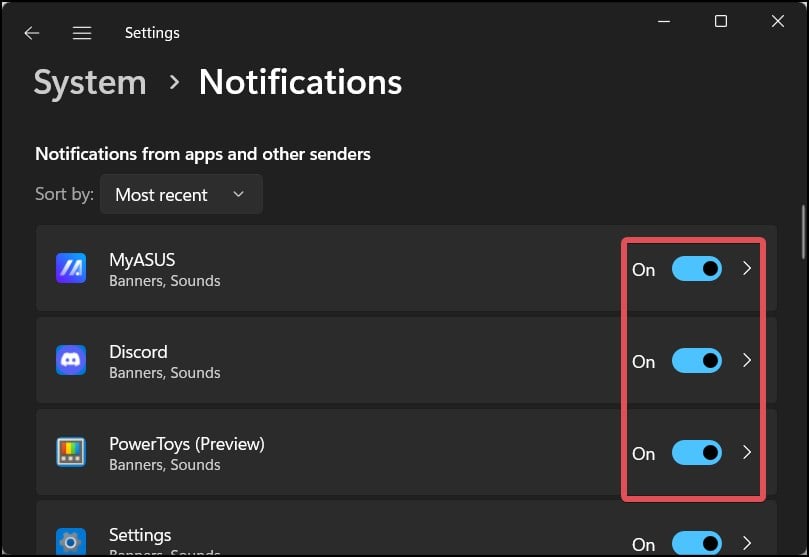Click Banners, Sounds under PowerToys

point(165,465)
